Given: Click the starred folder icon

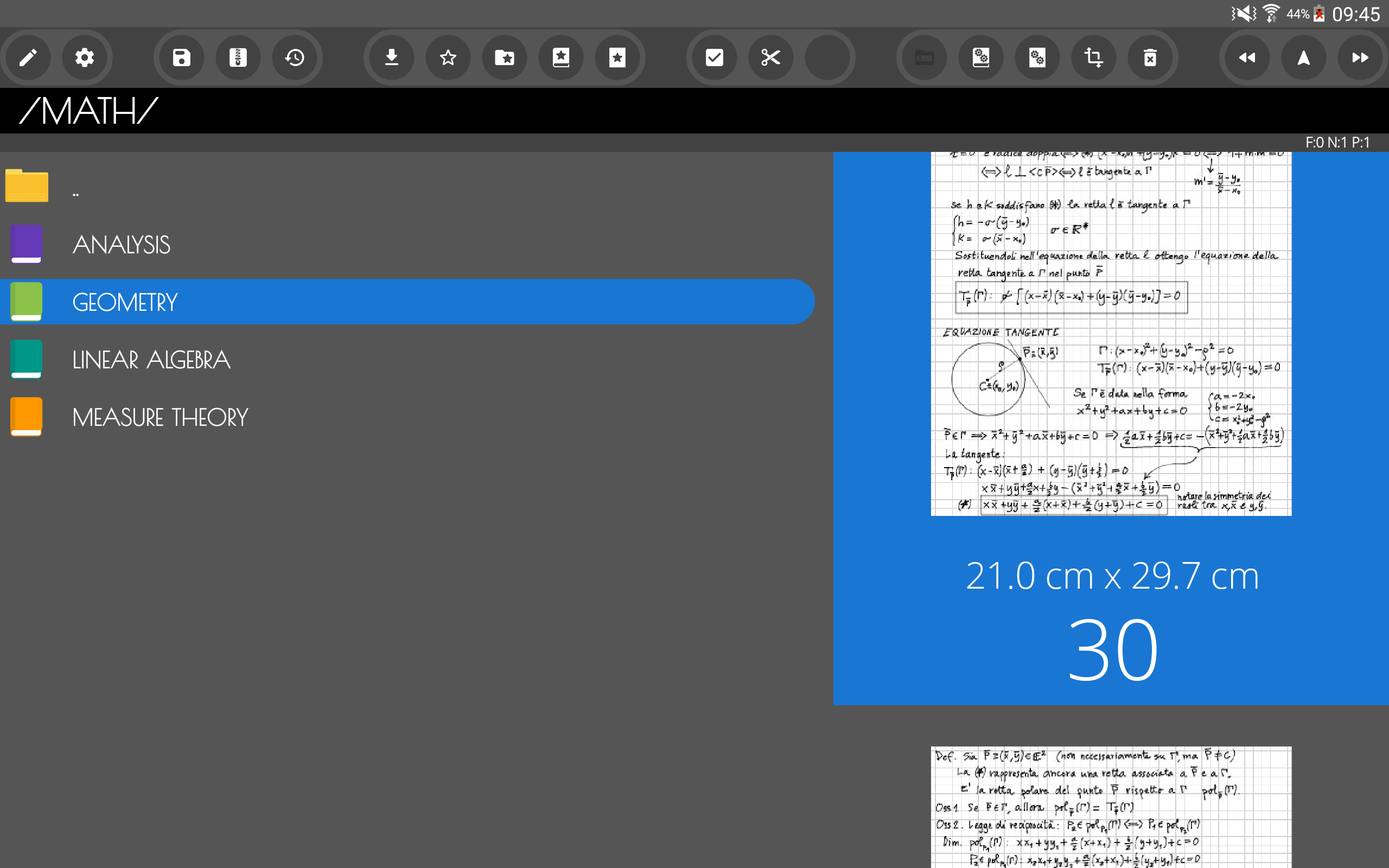Looking at the screenshot, I should 505,58.
